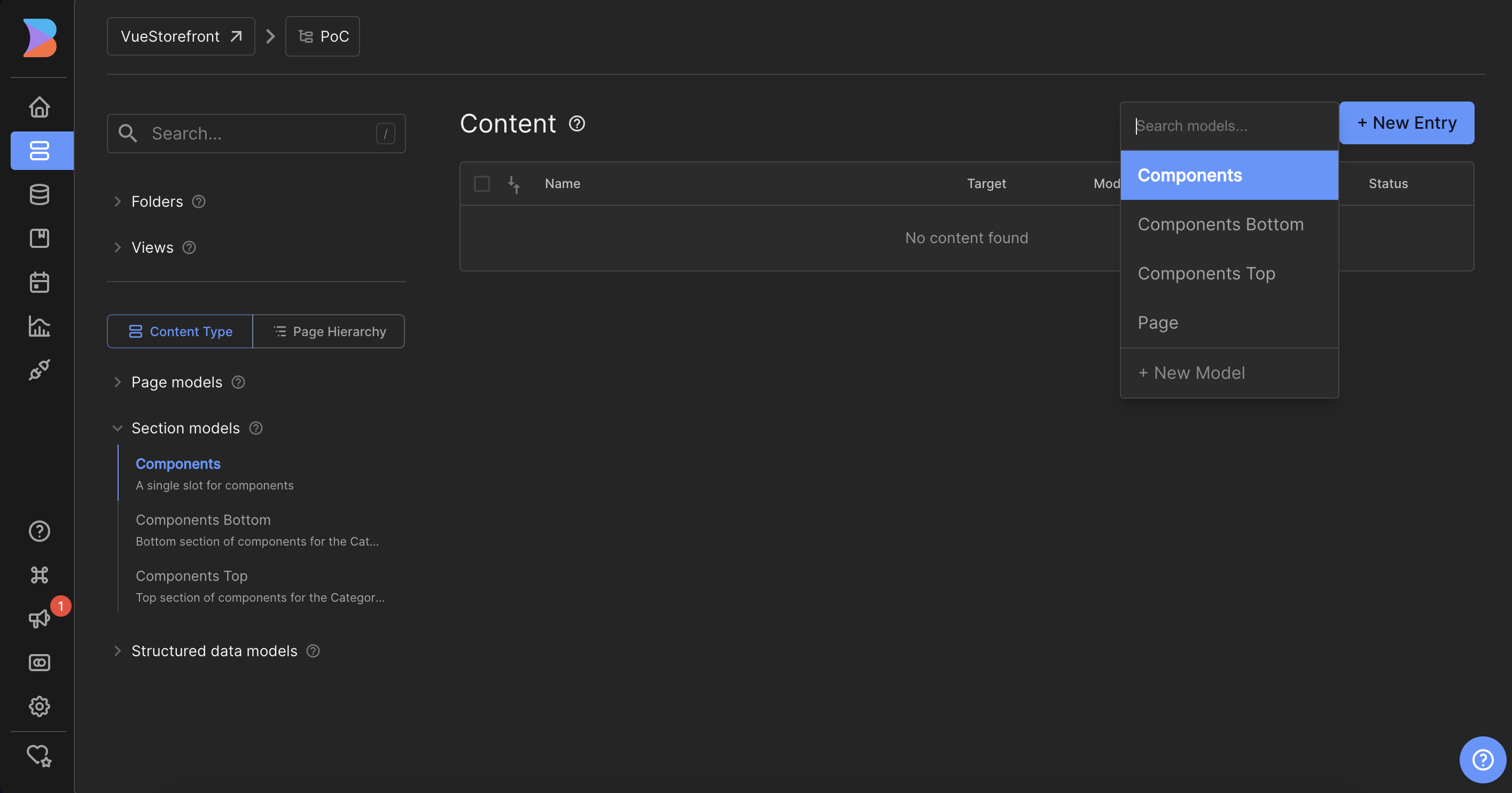
Task: Open the announcements megaphone icon
Action: point(40,618)
